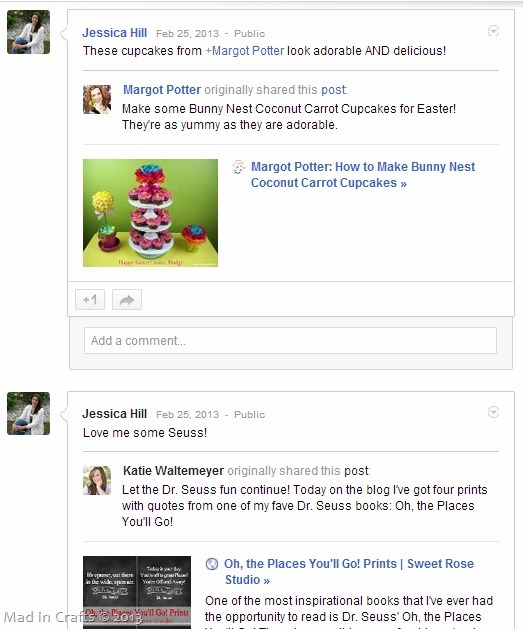
Task: Click in the Add a comment field
Action: [x=290, y=341]
